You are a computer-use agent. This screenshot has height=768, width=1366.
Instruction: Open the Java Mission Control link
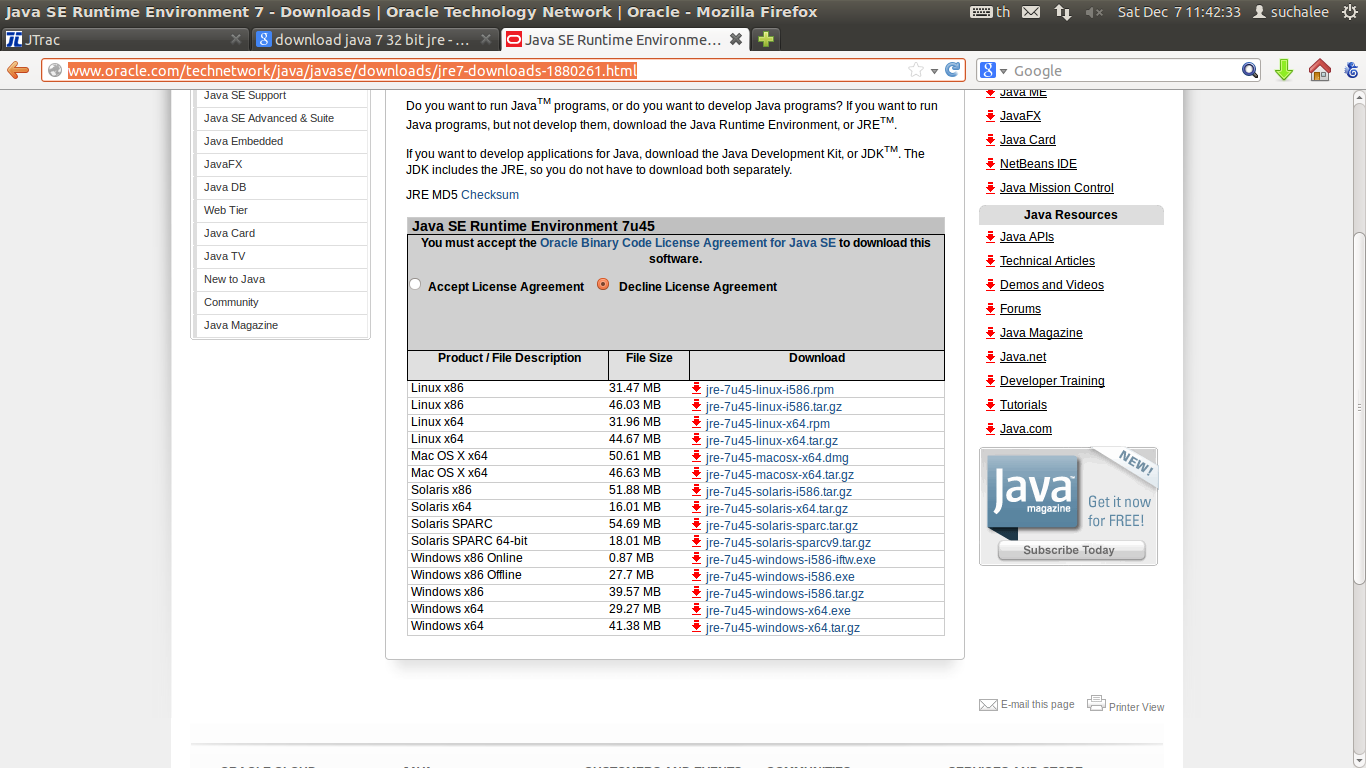tap(1057, 188)
